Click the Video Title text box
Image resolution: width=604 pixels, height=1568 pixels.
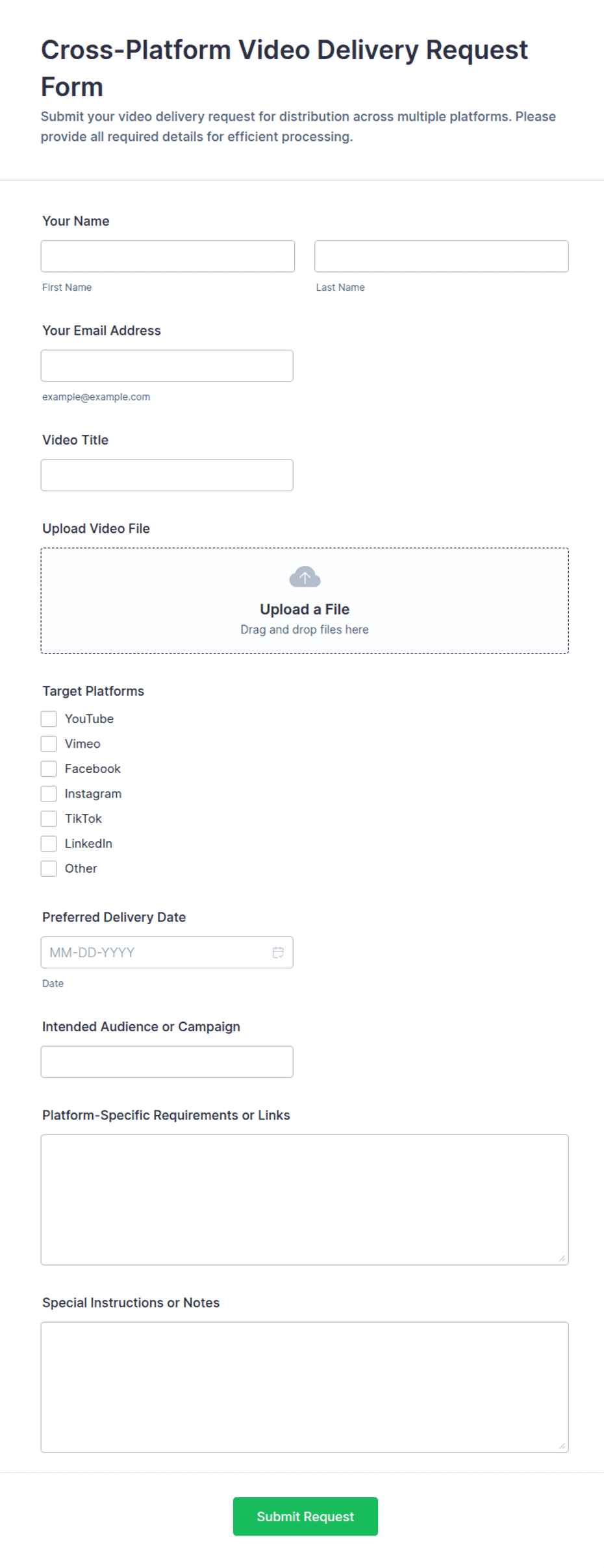point(167,475)
